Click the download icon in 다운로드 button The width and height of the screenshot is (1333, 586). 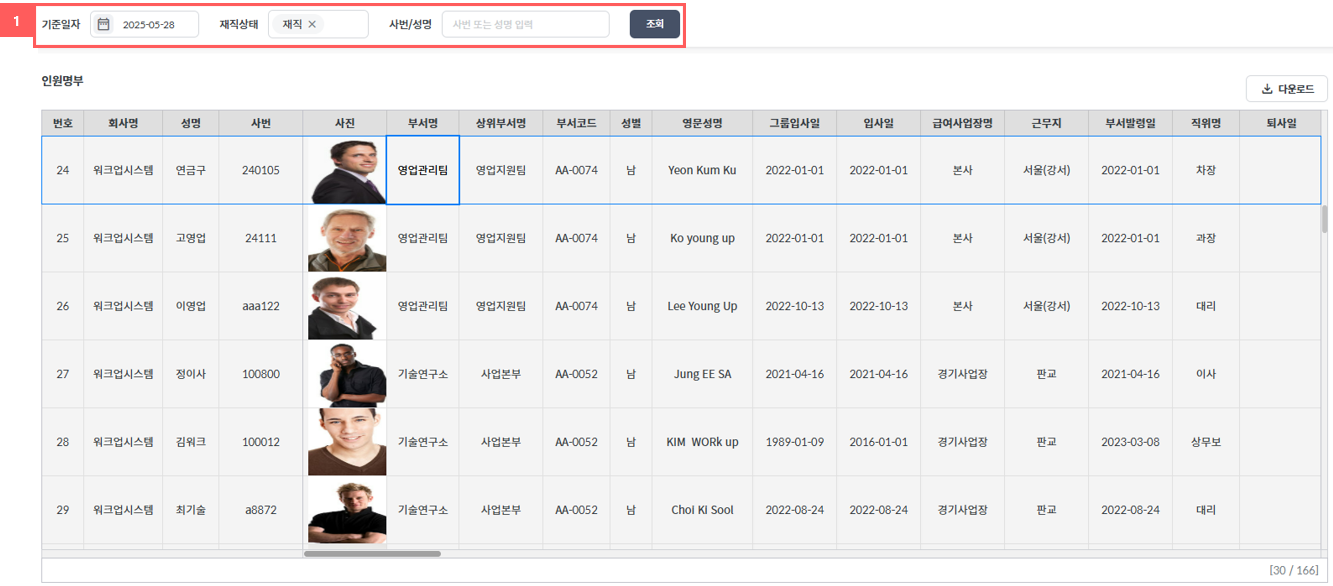tap(1267, 89)
